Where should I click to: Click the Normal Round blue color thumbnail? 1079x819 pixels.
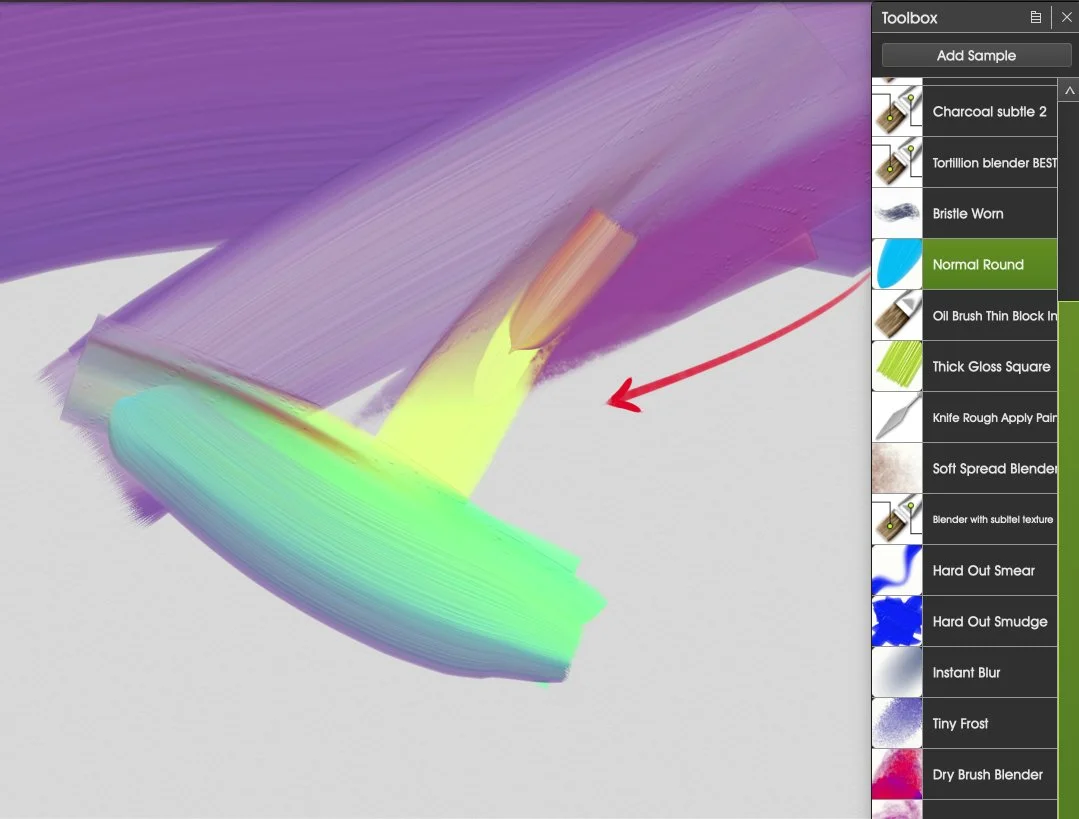[896, 264]
